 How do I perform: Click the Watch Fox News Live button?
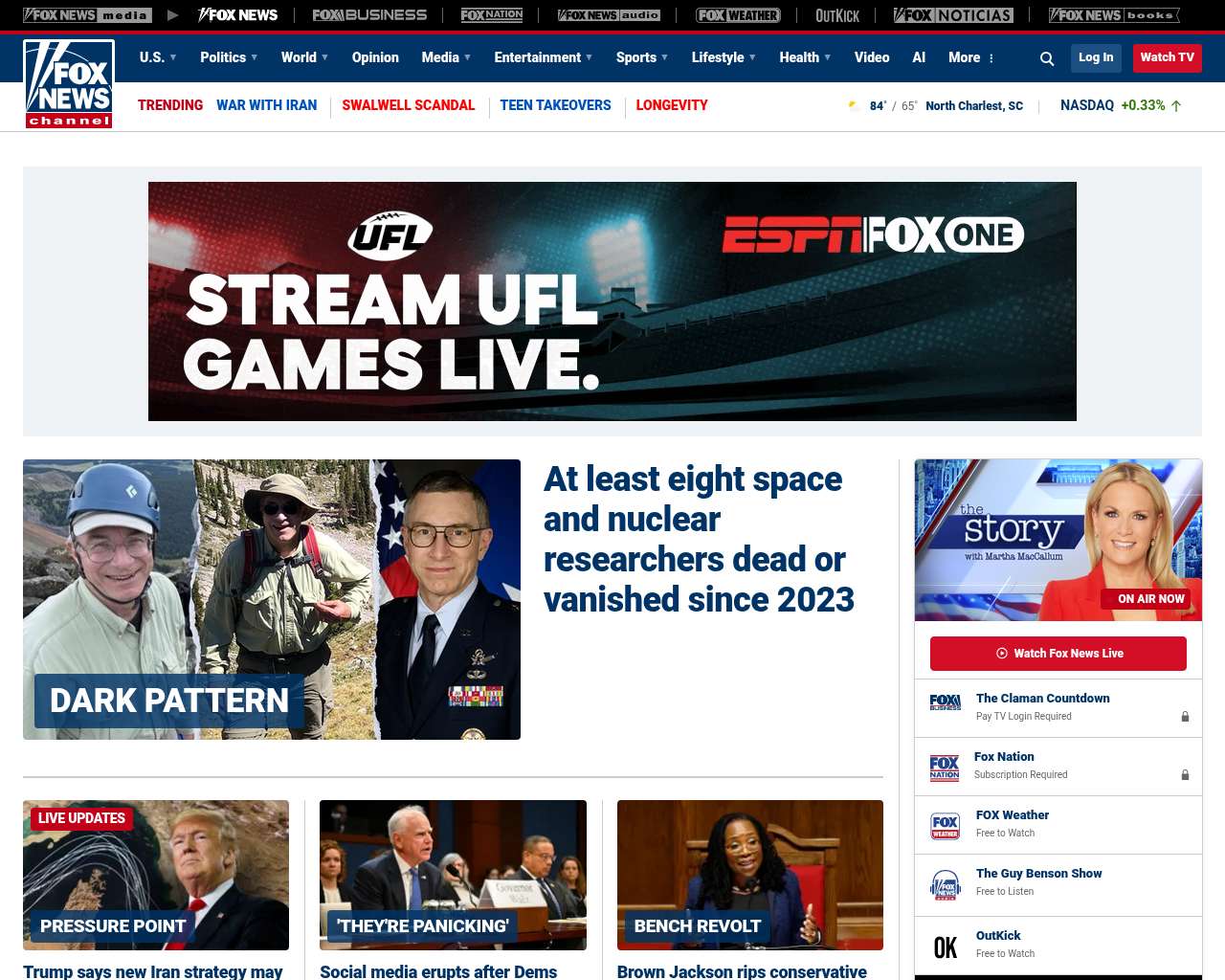click(x=1058, y=654)
